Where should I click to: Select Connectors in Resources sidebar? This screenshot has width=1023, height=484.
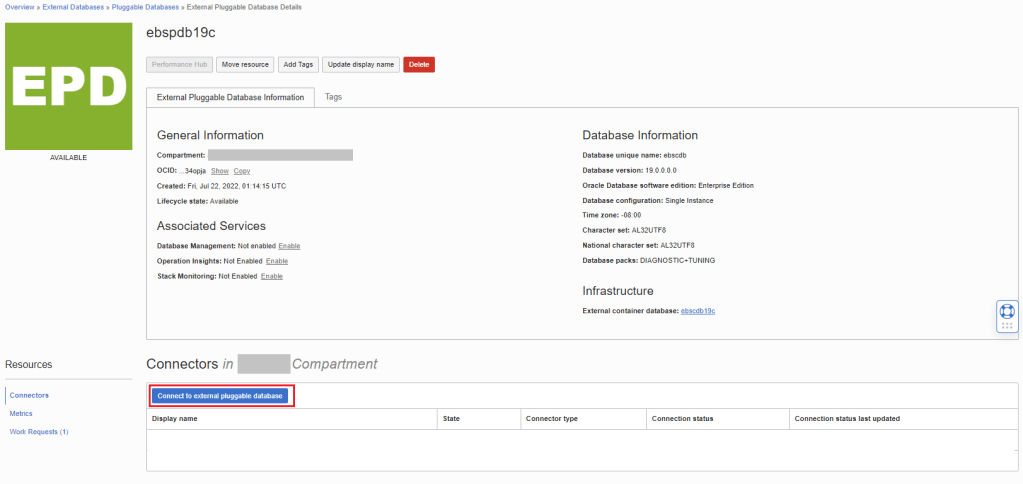click(29, 395)
